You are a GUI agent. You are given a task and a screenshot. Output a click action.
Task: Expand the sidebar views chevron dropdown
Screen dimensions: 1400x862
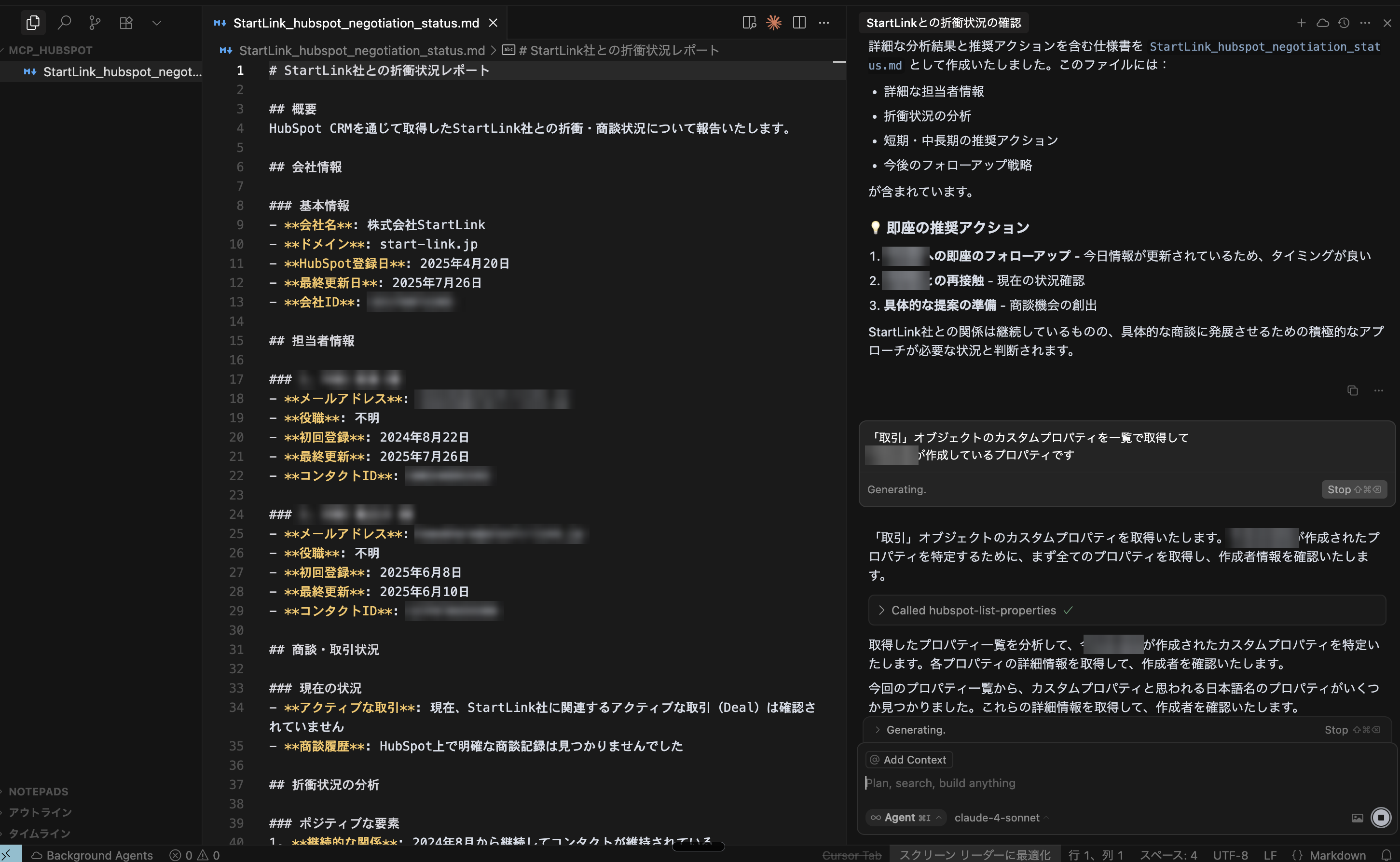(x=157, y=23)
